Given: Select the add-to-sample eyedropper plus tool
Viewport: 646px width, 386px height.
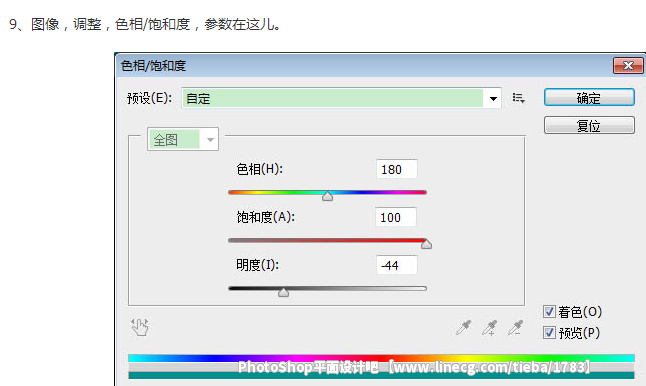Looking at the screenshot, I should 489,328.
